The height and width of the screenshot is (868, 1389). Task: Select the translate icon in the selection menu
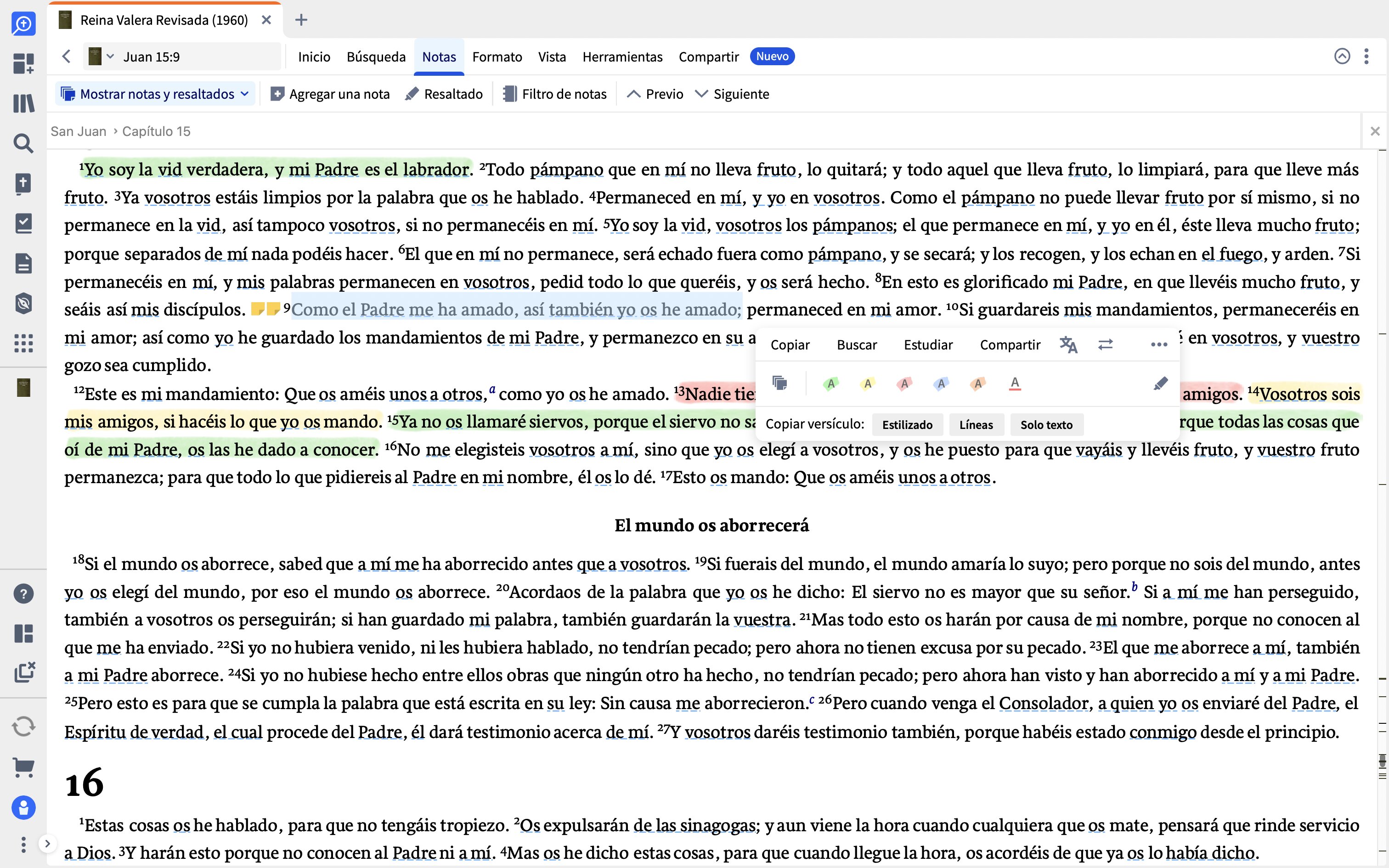[x=1070, y=344]
